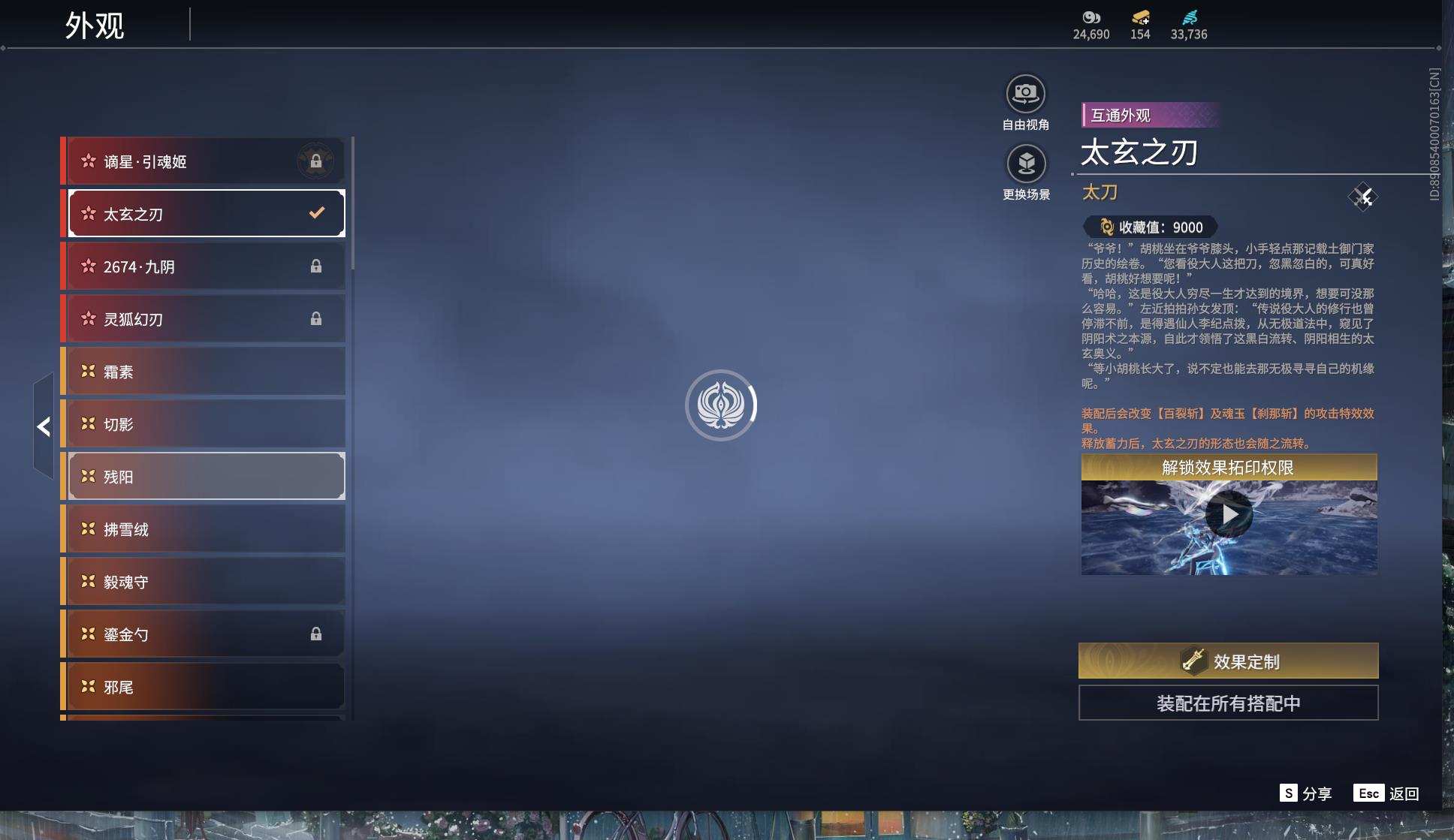Viewport: 1454px width, 840px height.
Task: Select the 2674·九阴 skin entry
Action: 203,266
